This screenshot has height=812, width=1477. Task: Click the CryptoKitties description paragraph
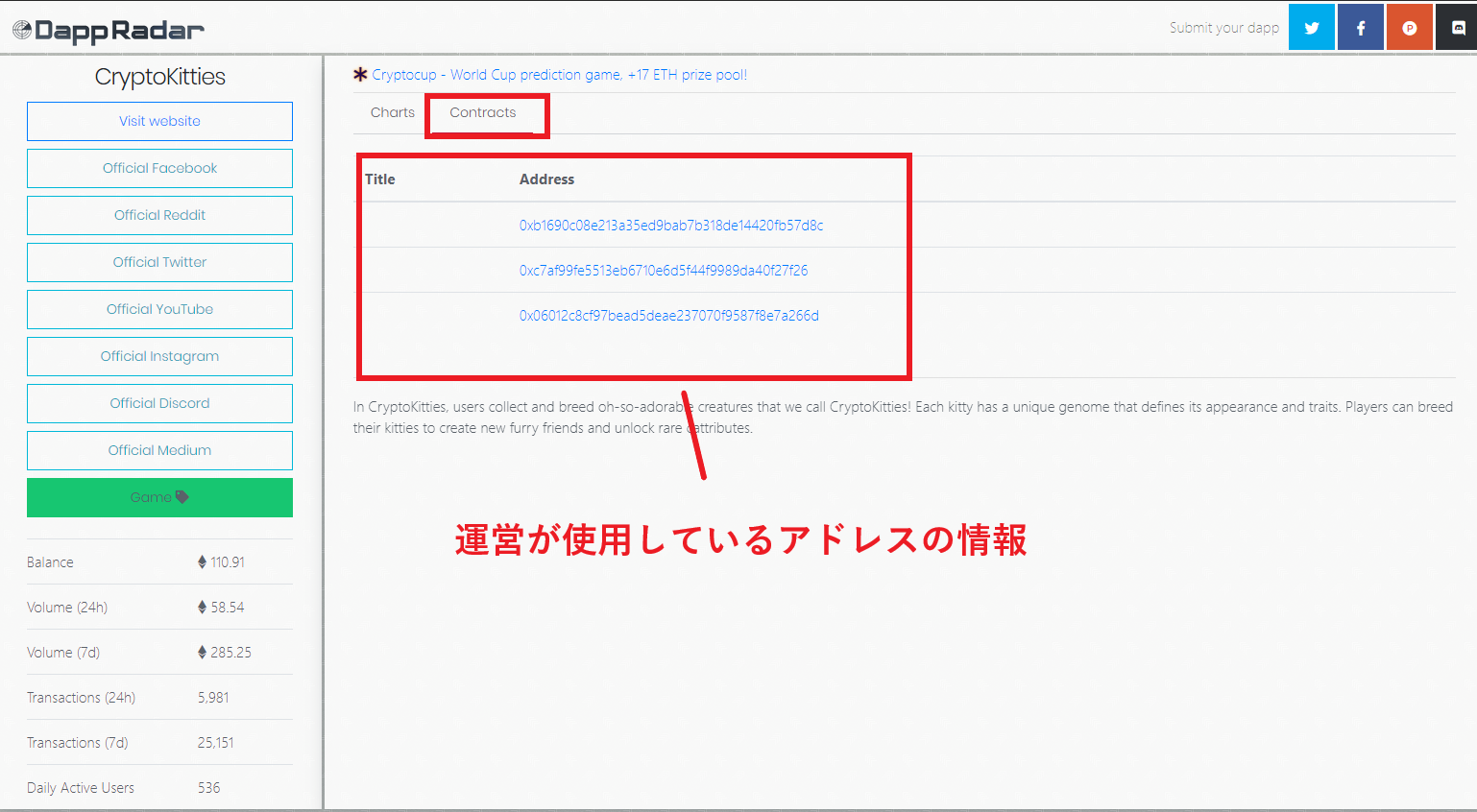pos(903,418)
